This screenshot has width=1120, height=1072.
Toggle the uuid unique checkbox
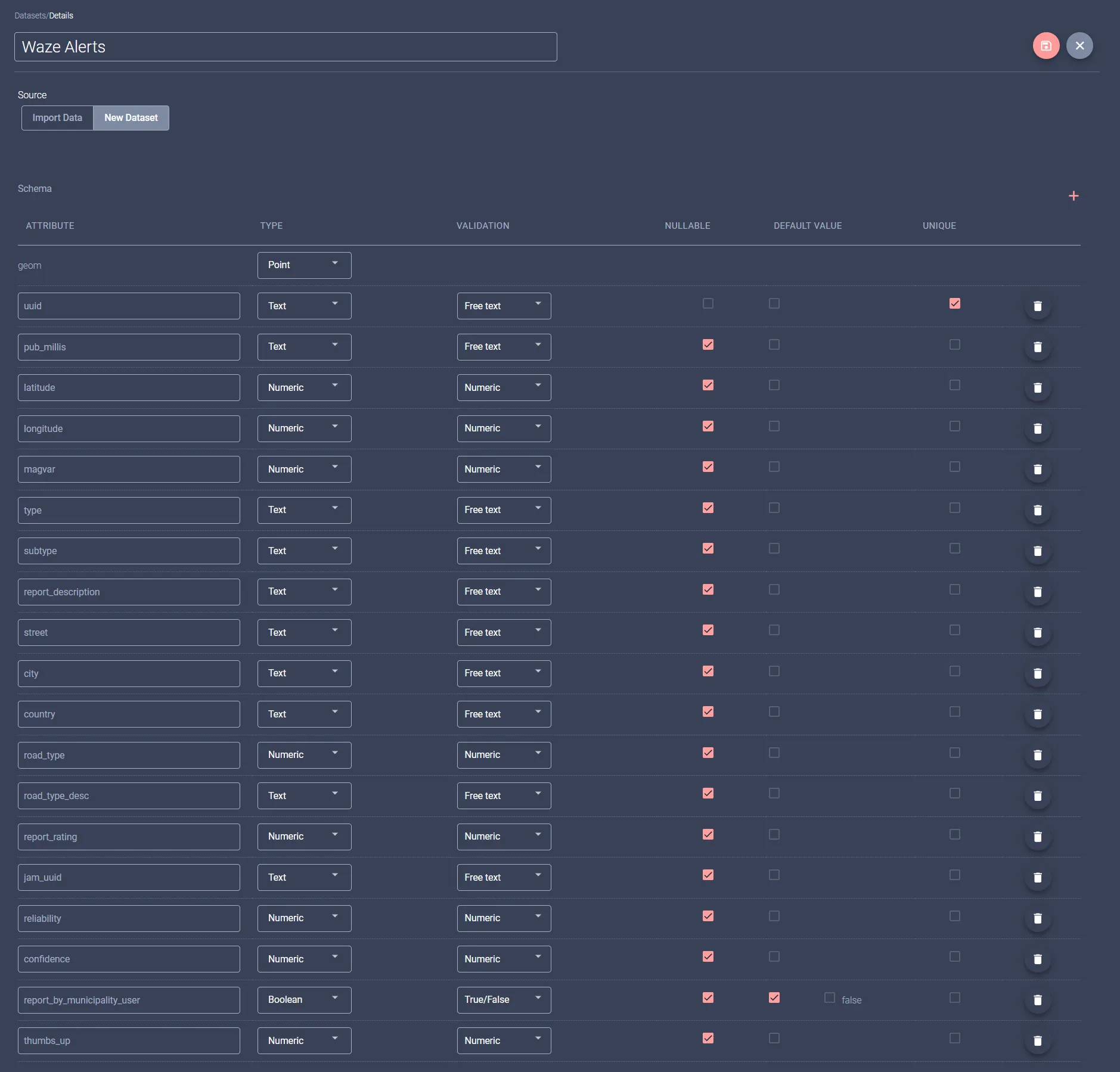point(954,303)
